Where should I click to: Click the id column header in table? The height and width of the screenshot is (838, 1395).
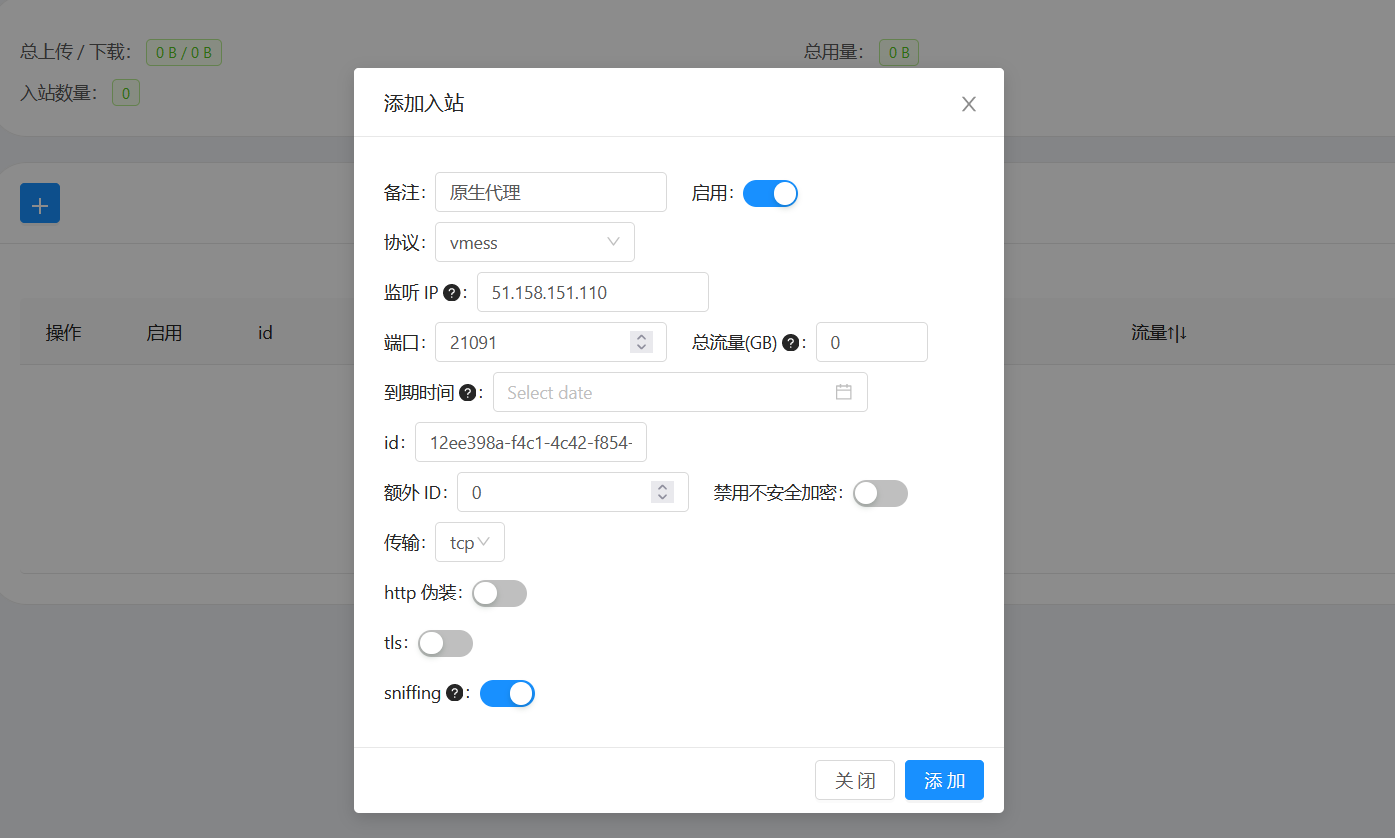[265, 333]
